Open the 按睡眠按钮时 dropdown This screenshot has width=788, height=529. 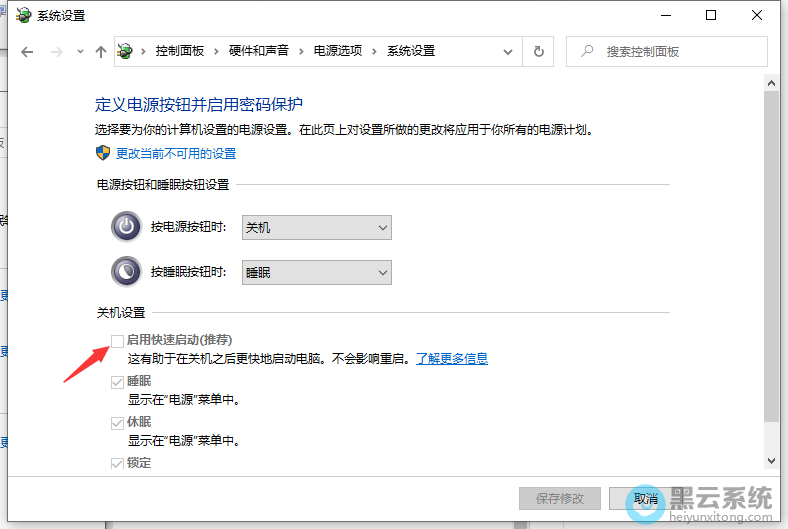click(317, 272)
